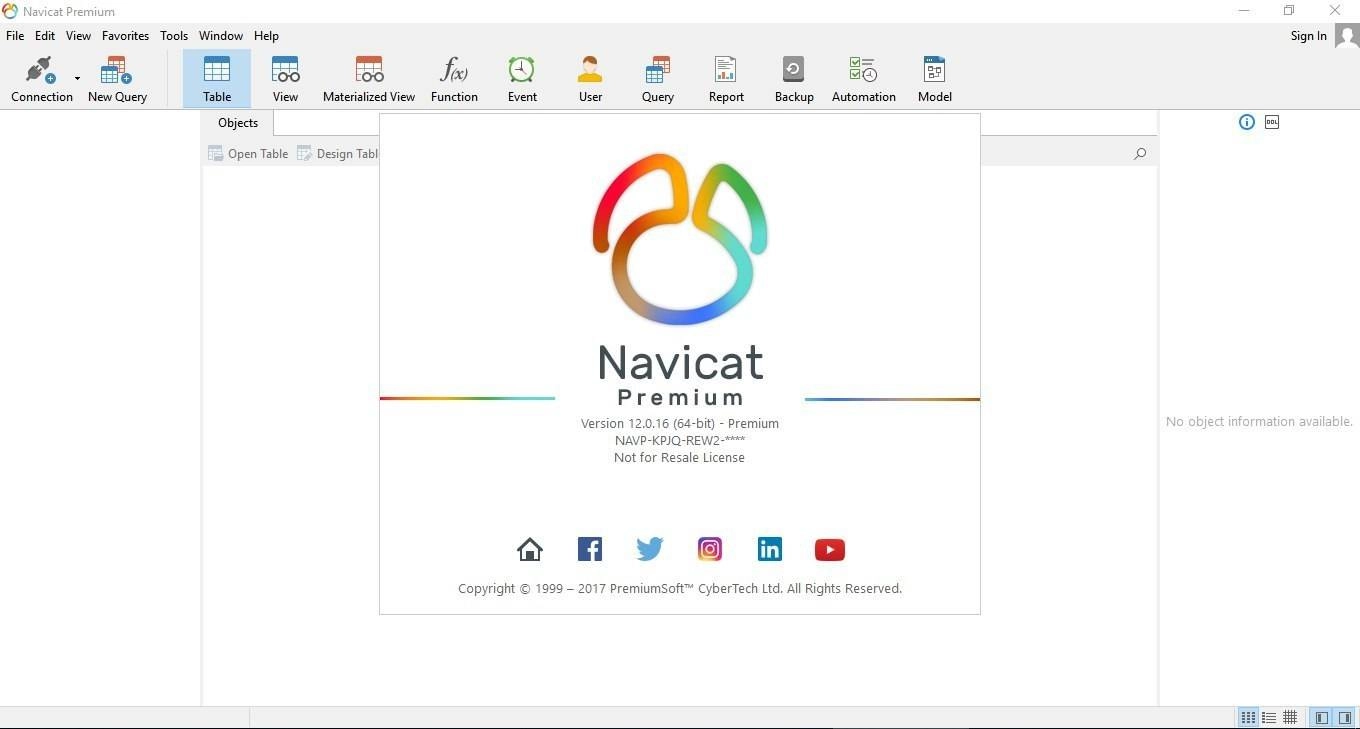Viewport: 1360px width, 729px height.
Task: Show the DDL panel icon
Action: (x=1272, y=122)
